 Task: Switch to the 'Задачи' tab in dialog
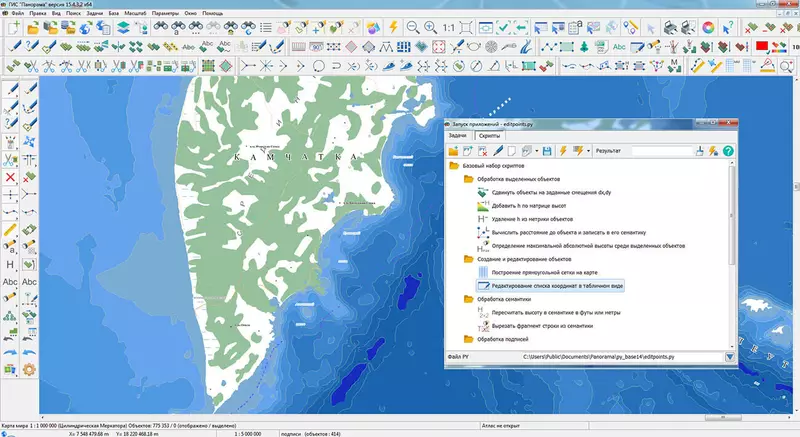(x=457, y=134)
